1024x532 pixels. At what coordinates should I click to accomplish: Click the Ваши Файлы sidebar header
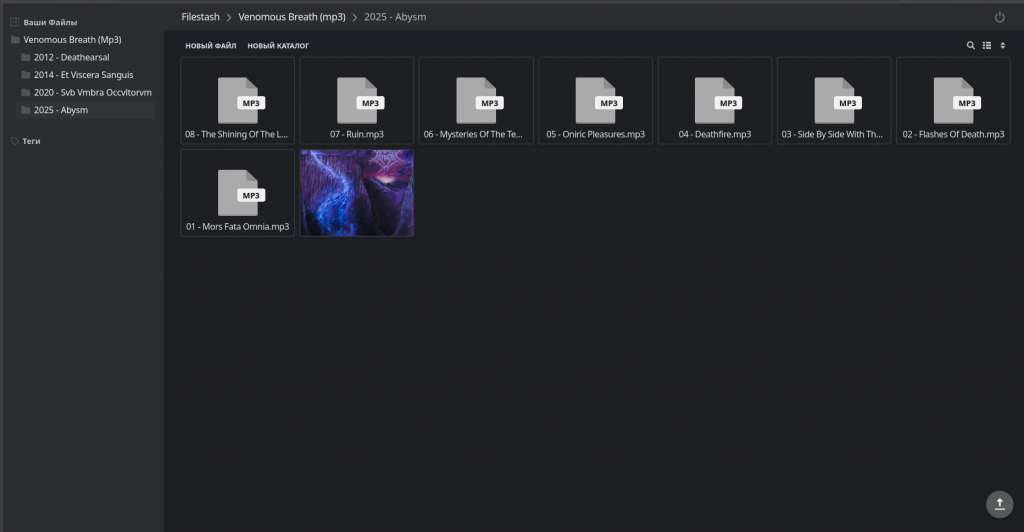pyautogui.click(x=50, y=22)
